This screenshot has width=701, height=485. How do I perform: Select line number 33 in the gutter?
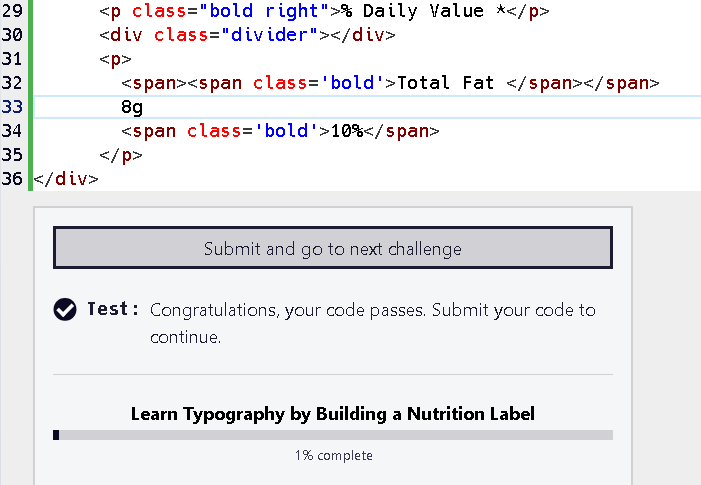[13, 107]
